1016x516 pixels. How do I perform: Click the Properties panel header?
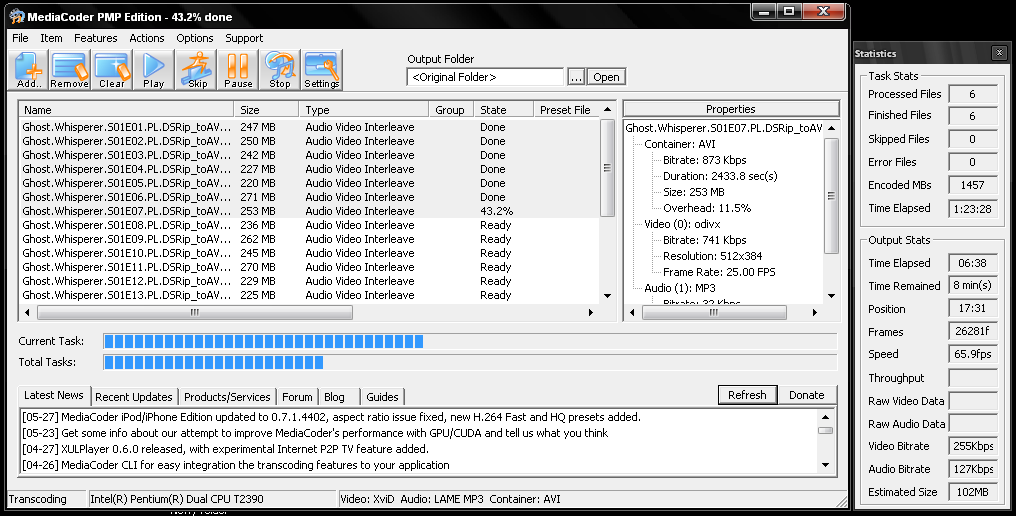[730, 109]
